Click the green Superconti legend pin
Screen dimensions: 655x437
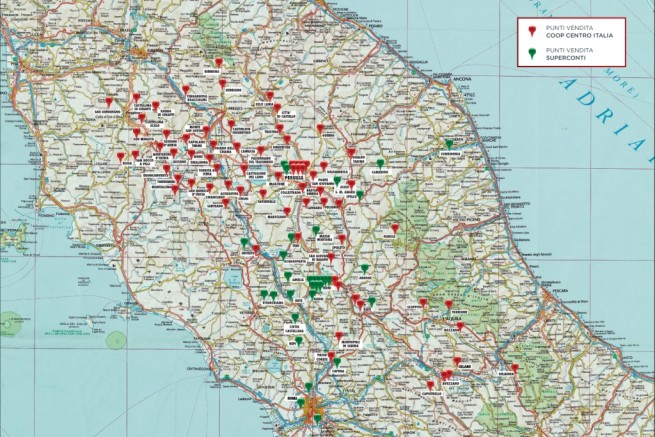click(533, 53)
